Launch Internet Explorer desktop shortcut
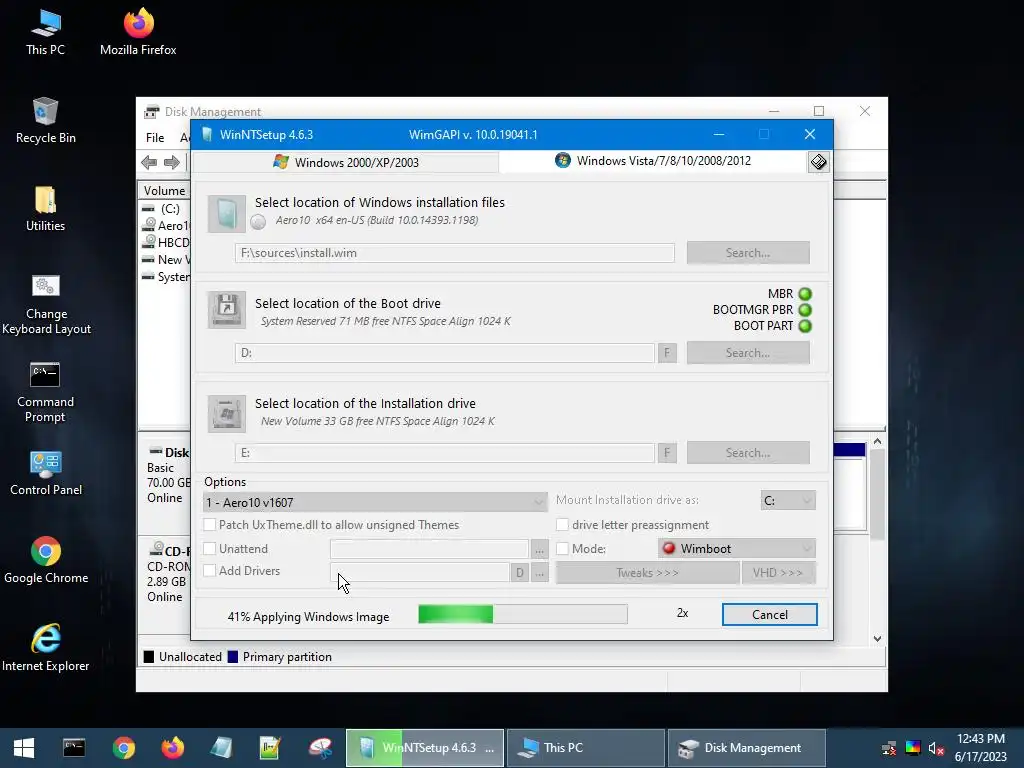The width and height of the screenshot is (1024, 768). click(x=46, y=648)
